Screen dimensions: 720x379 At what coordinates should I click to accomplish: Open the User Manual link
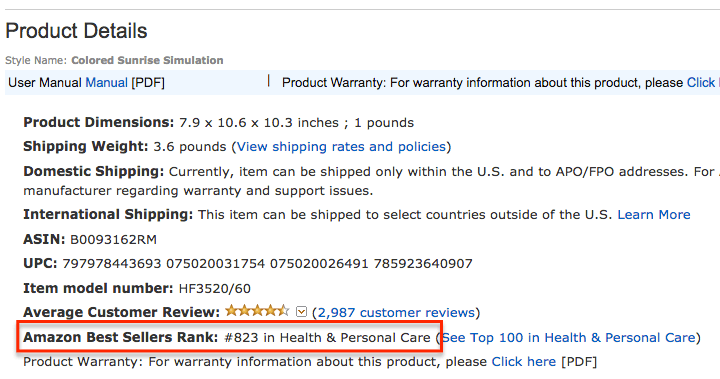pyautogui.click(x=107, y=83)
